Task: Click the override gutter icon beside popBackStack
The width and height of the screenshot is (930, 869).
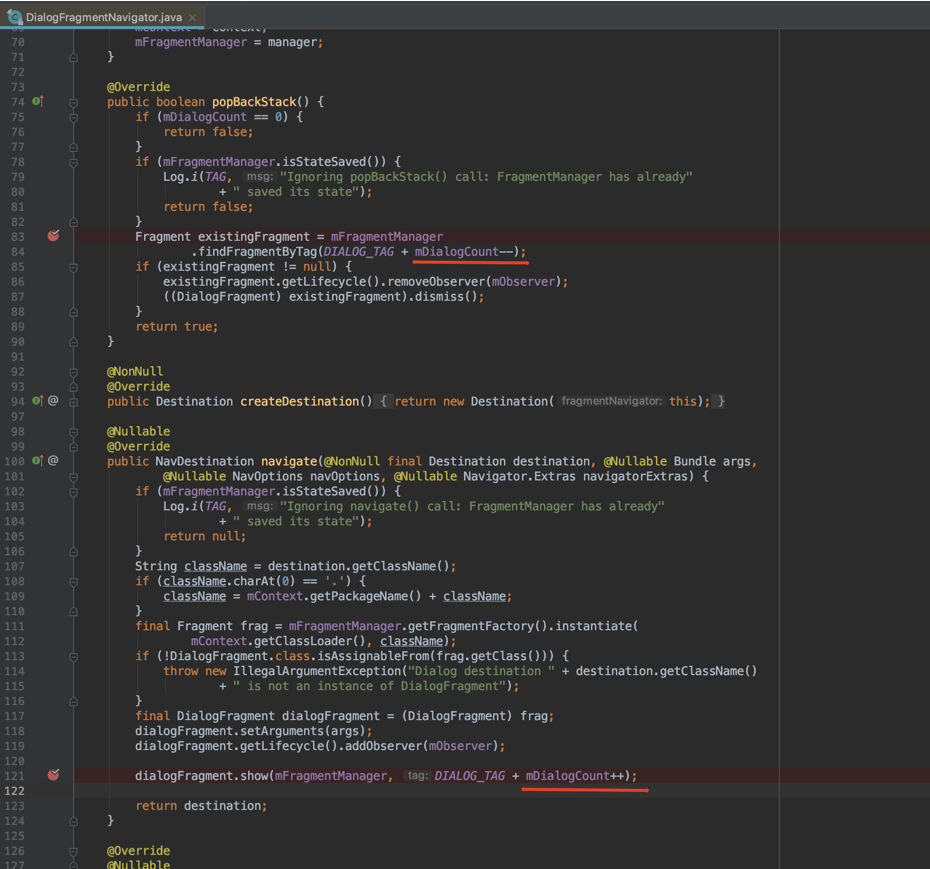Action: point(37,101)
